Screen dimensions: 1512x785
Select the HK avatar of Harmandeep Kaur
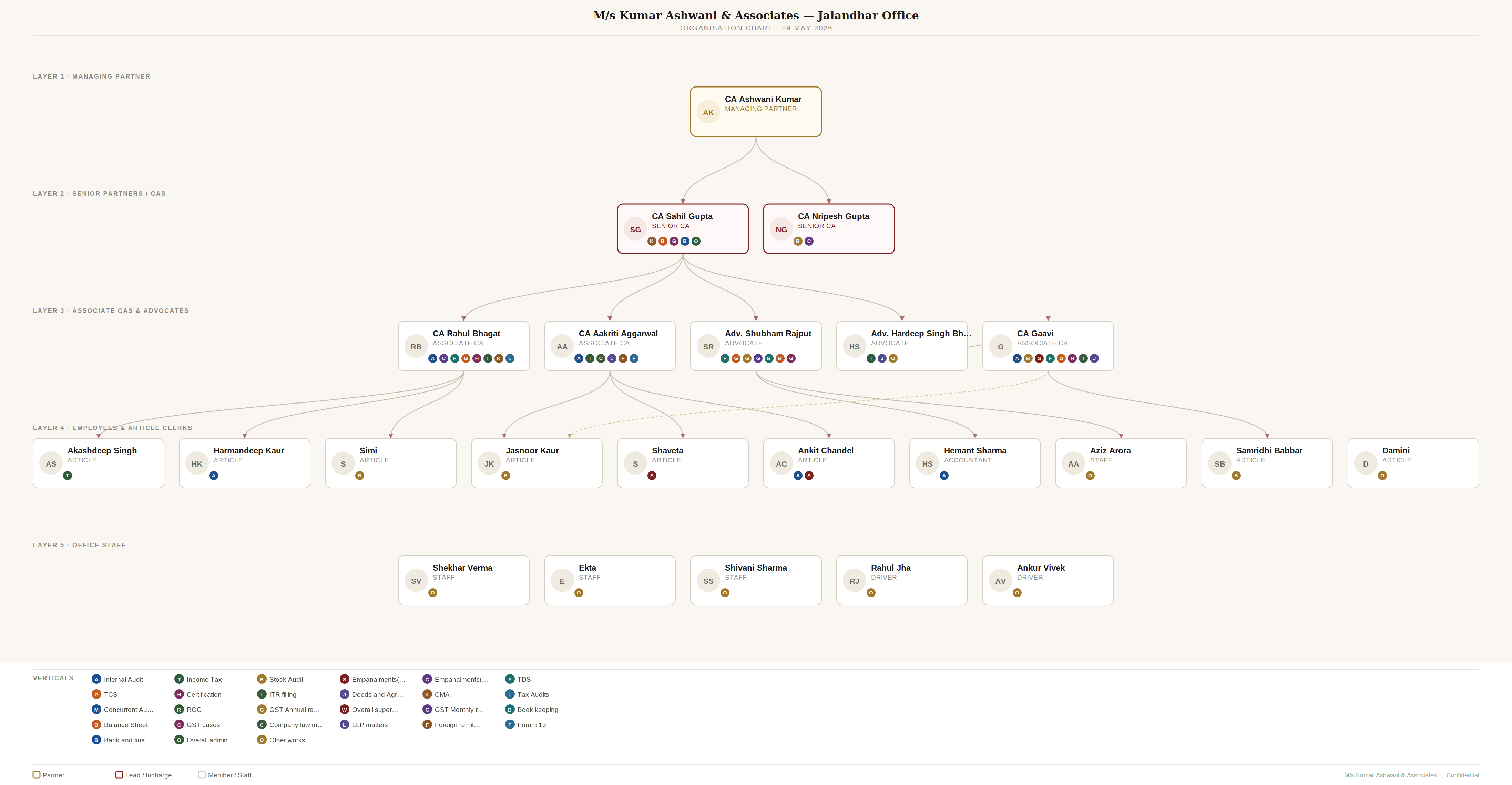[x=197, y=464]
